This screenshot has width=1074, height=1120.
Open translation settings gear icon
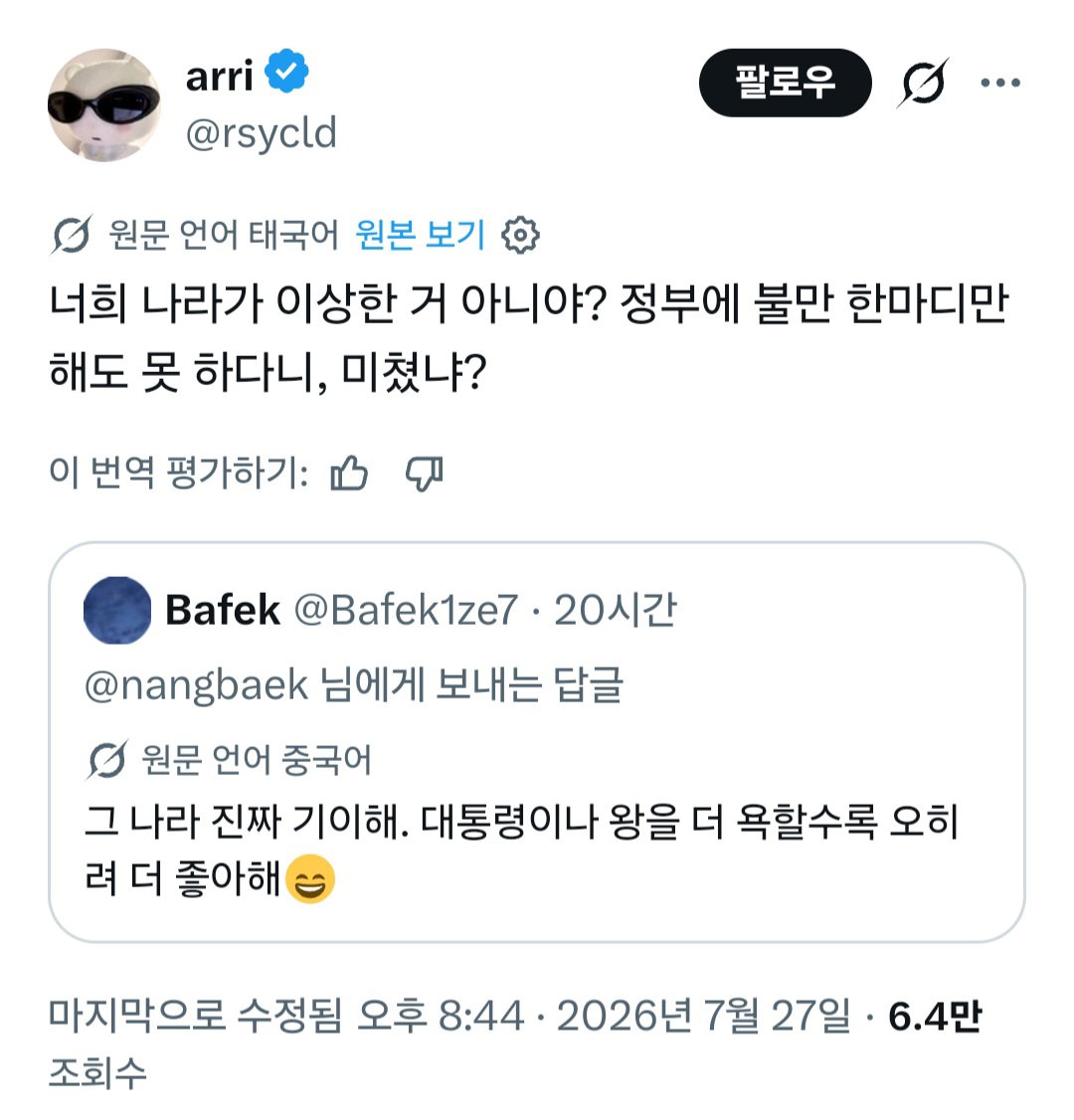coord(520,235)
